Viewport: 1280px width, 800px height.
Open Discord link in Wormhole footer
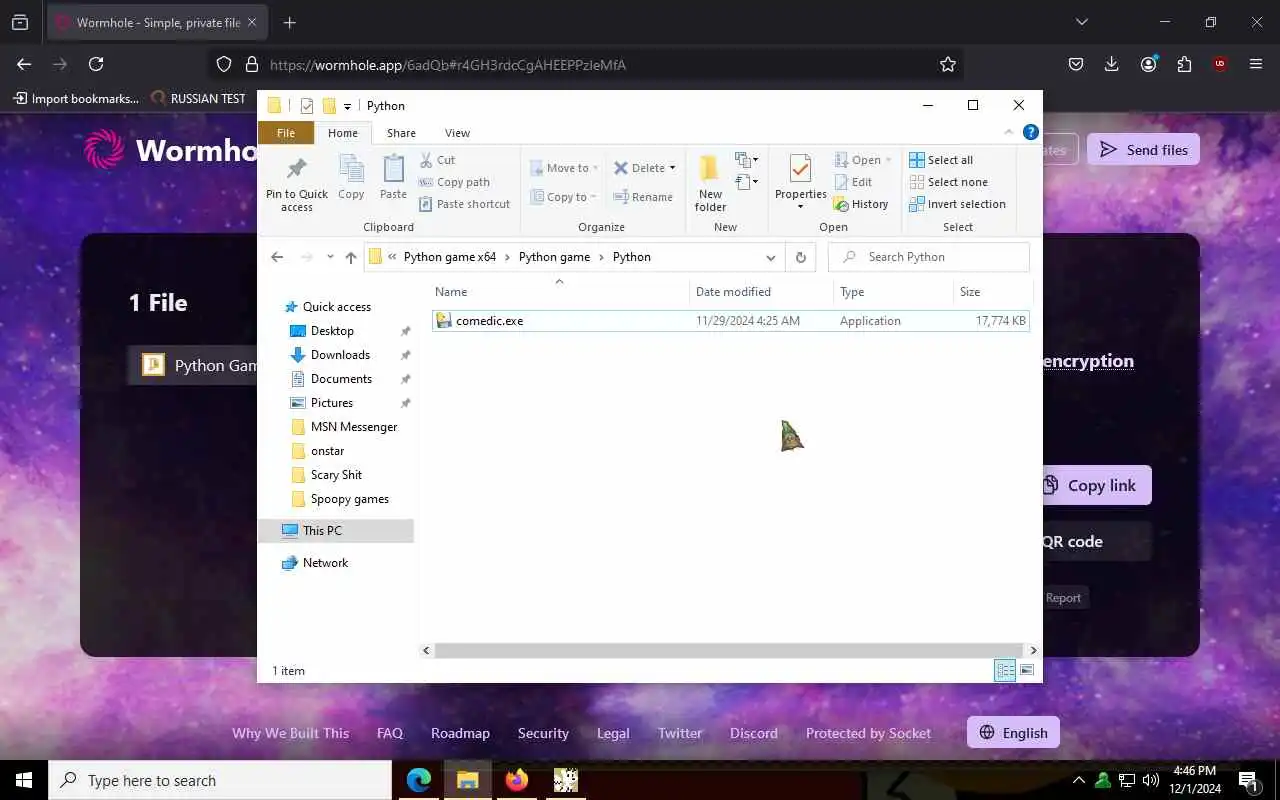pos(754,733)
